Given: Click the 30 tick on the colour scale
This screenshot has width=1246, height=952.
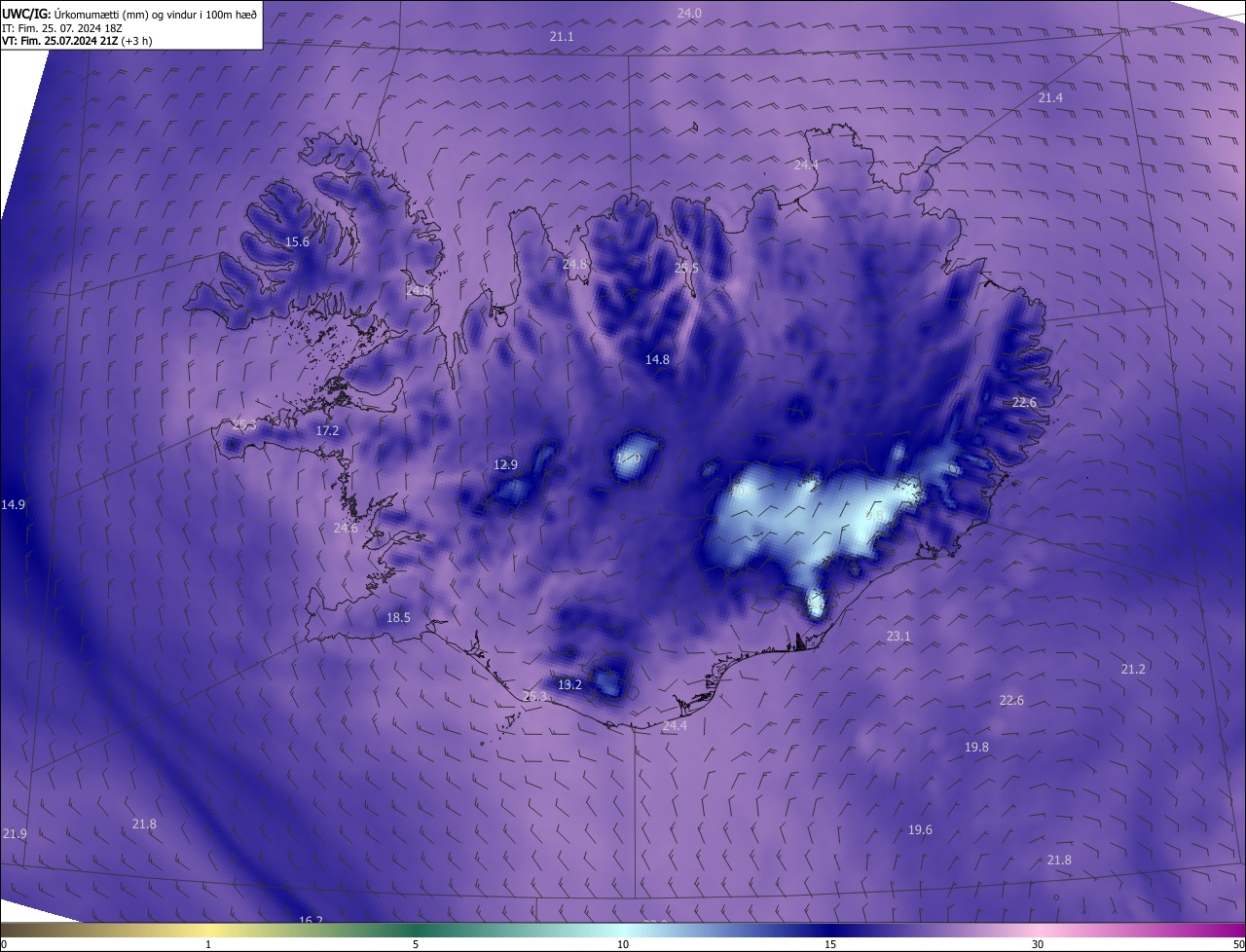Looking at the screenshot, I should click(x=1038, y=944).
